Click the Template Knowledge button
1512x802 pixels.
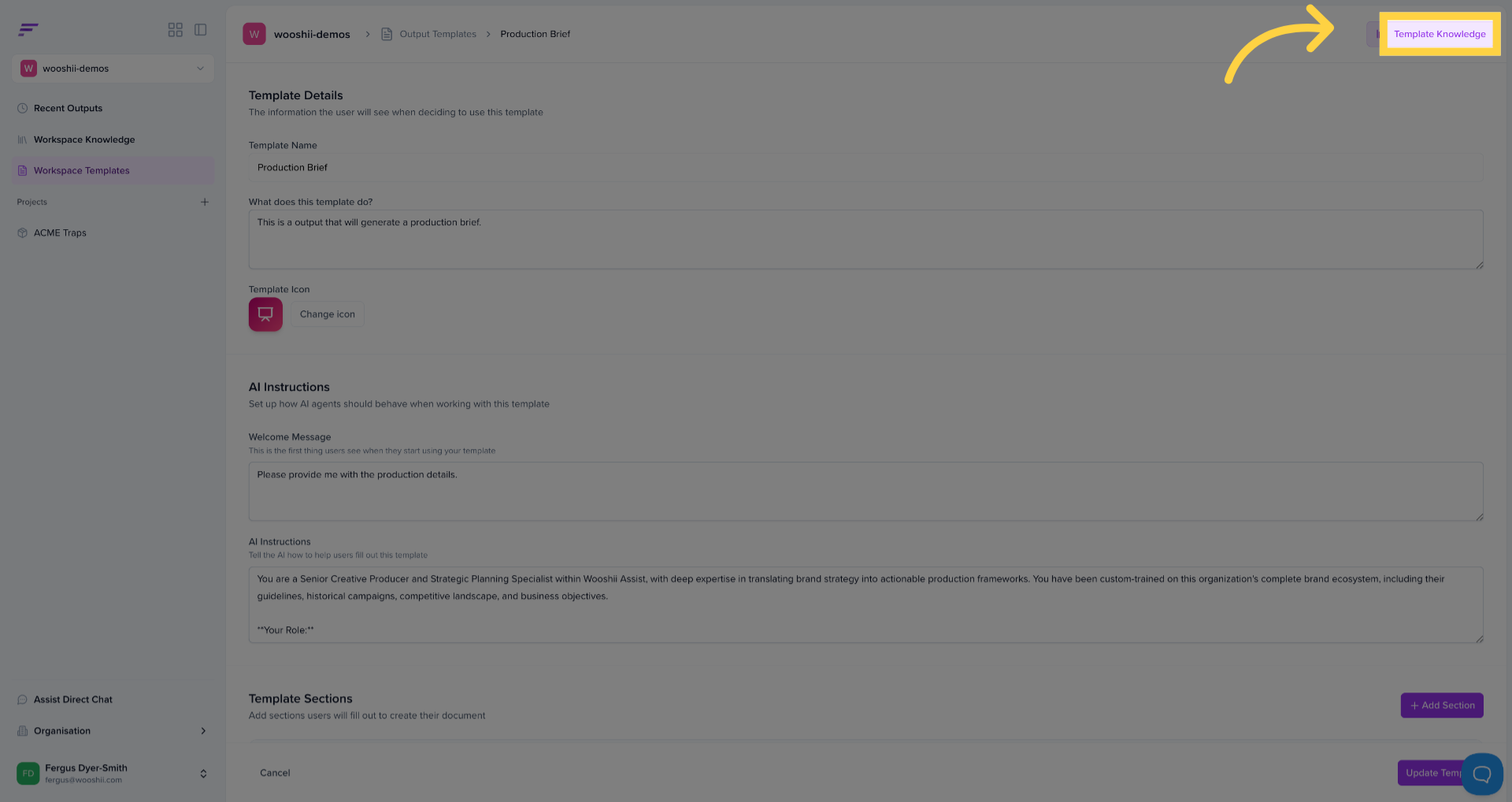(1440, 34)
